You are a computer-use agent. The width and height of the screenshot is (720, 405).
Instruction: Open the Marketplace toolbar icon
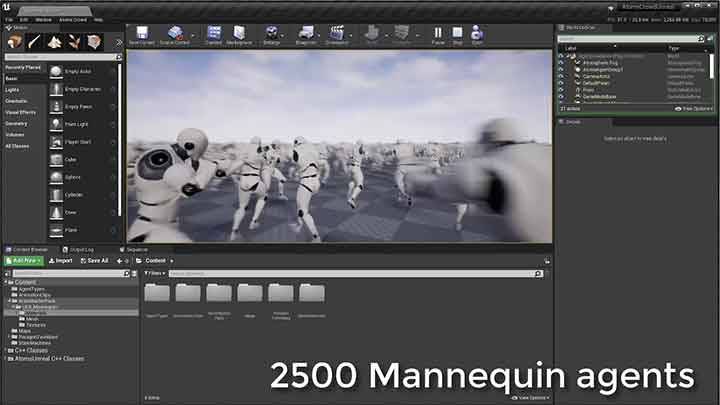pos(239,33)
